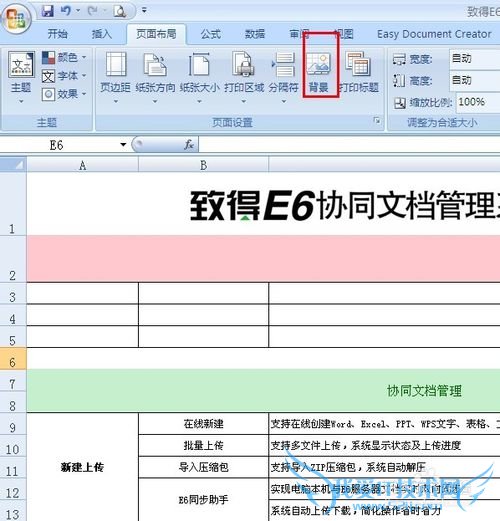Image resolution: width=500 pixels, height=521 pixels.
Task: Click the 背景 background picture icon
Action: [319, 63]
